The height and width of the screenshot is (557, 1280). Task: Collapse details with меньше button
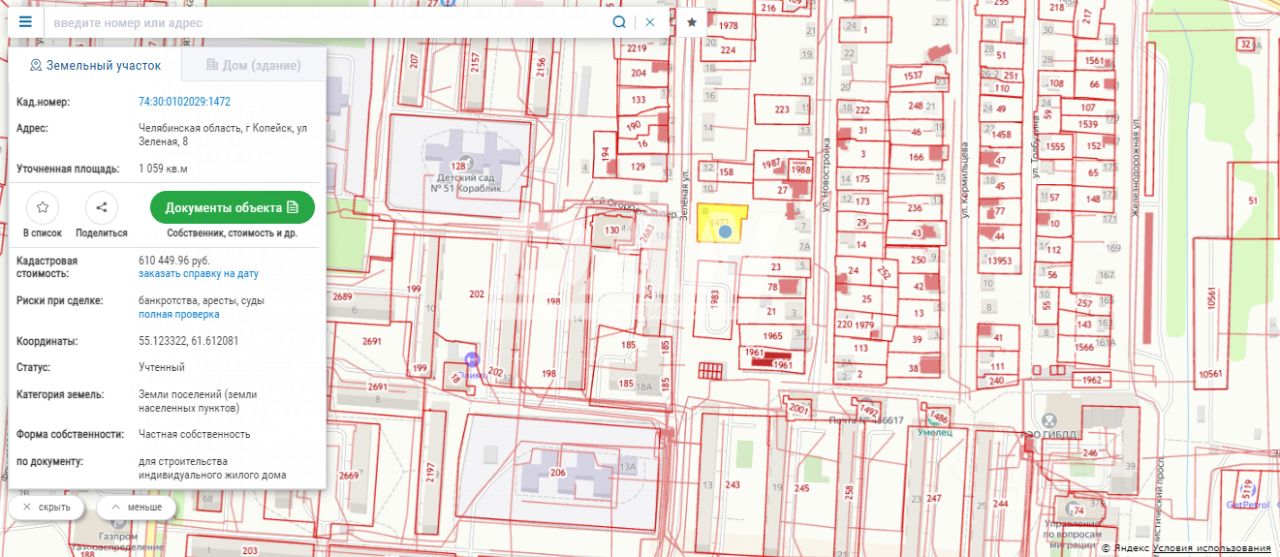[x=136, y=507]
